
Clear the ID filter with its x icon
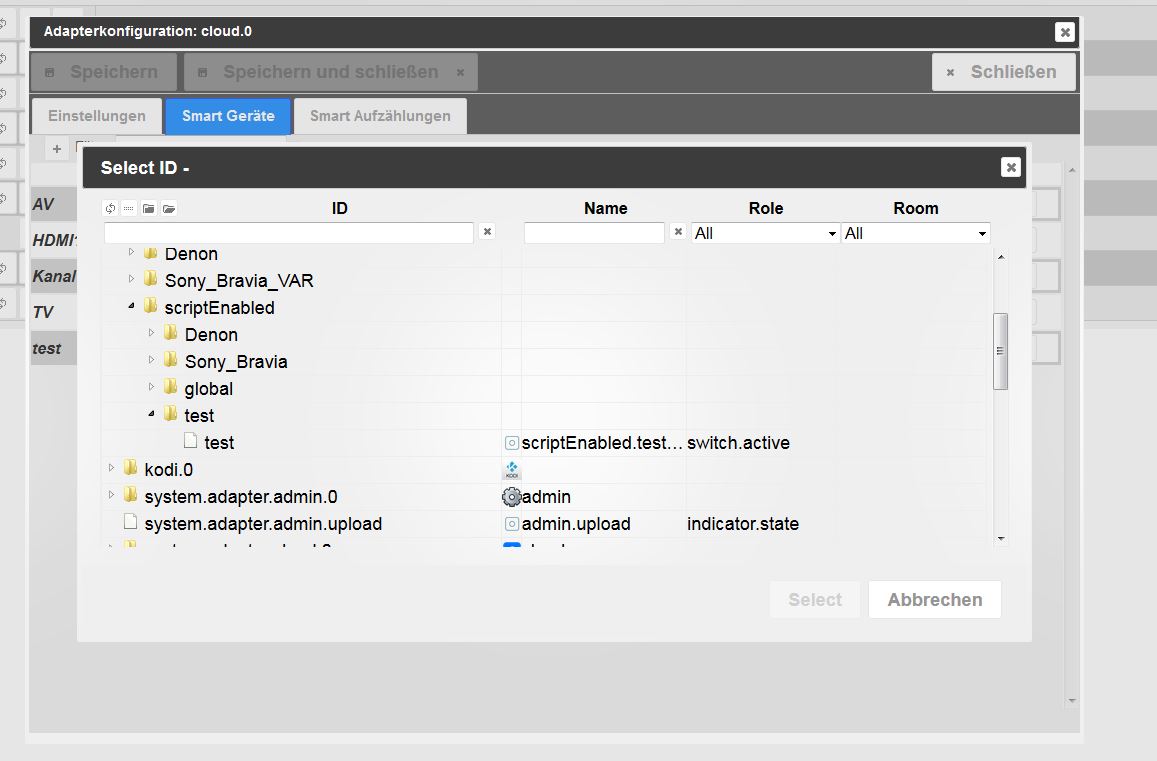point(487,232)
